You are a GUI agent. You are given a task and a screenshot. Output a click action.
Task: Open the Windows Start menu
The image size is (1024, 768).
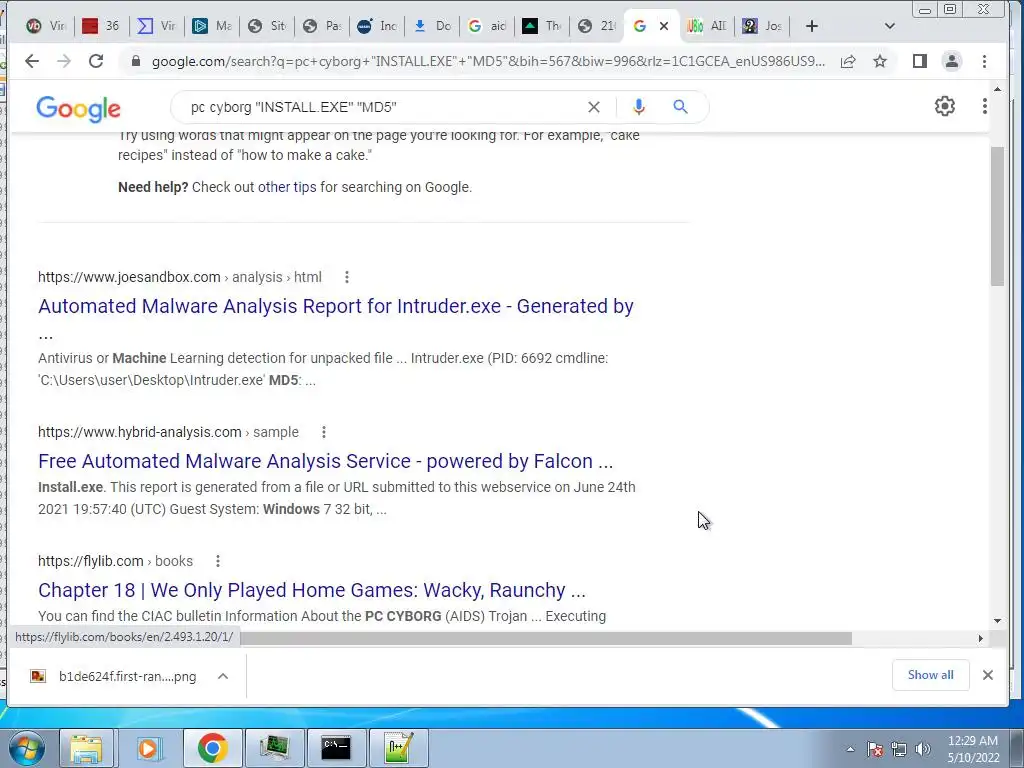(x=26, y=748)
